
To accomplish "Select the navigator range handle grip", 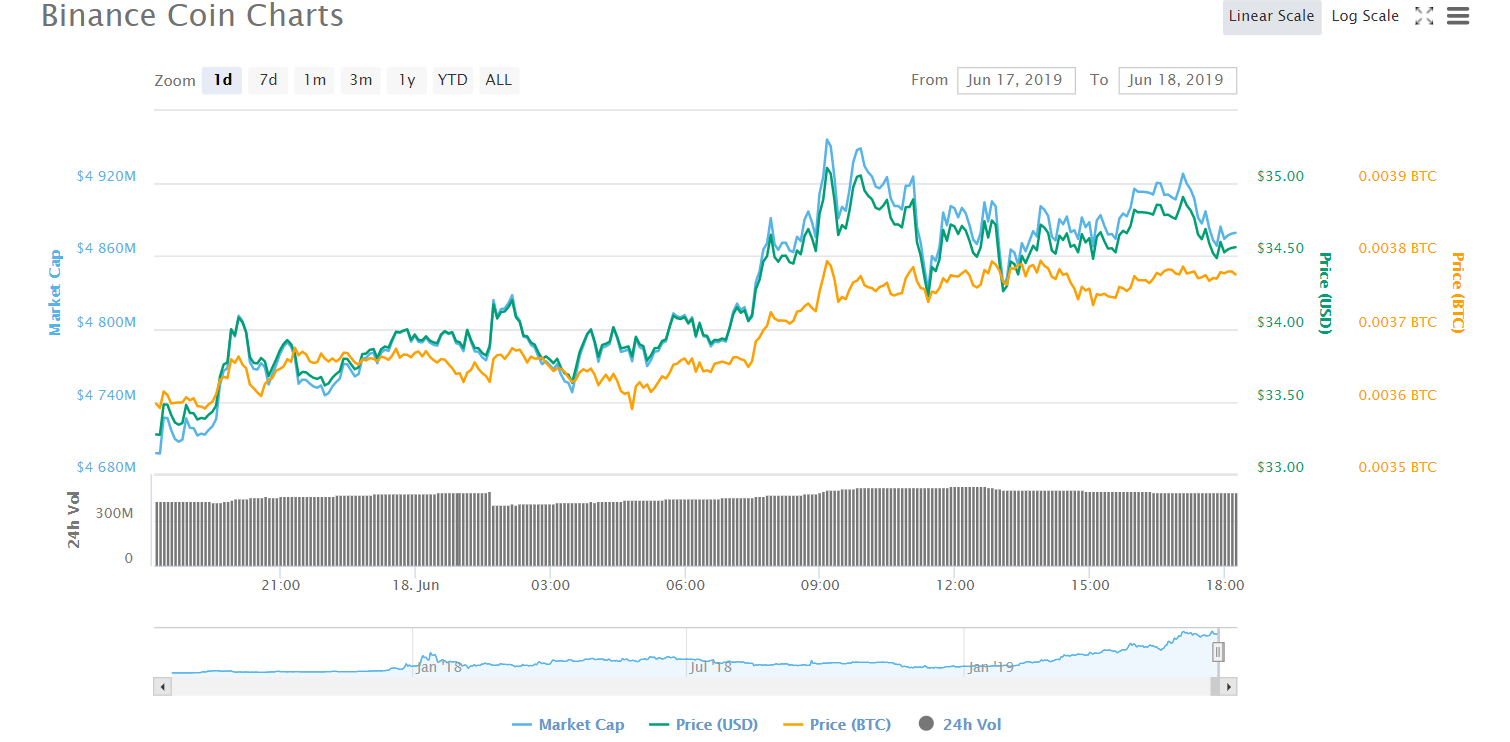I will pos(1218,652).
